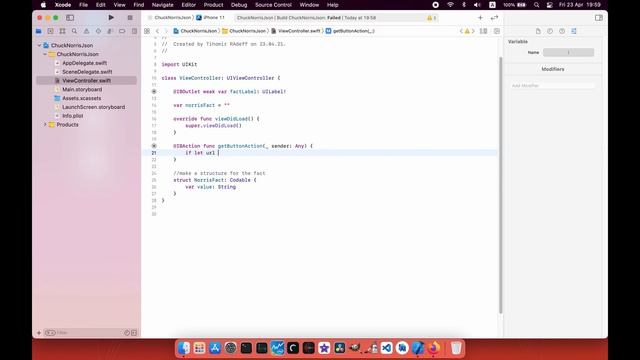The image size is (640, 360).
Task: Open the Symbol navigator
Action: [62, 31]
